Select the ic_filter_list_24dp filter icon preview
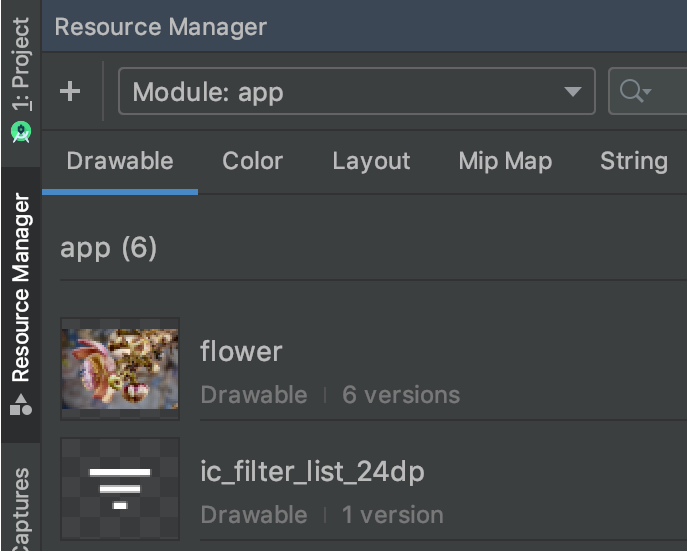The width and height of the screenshot is (688, 552). coord(120,488)
